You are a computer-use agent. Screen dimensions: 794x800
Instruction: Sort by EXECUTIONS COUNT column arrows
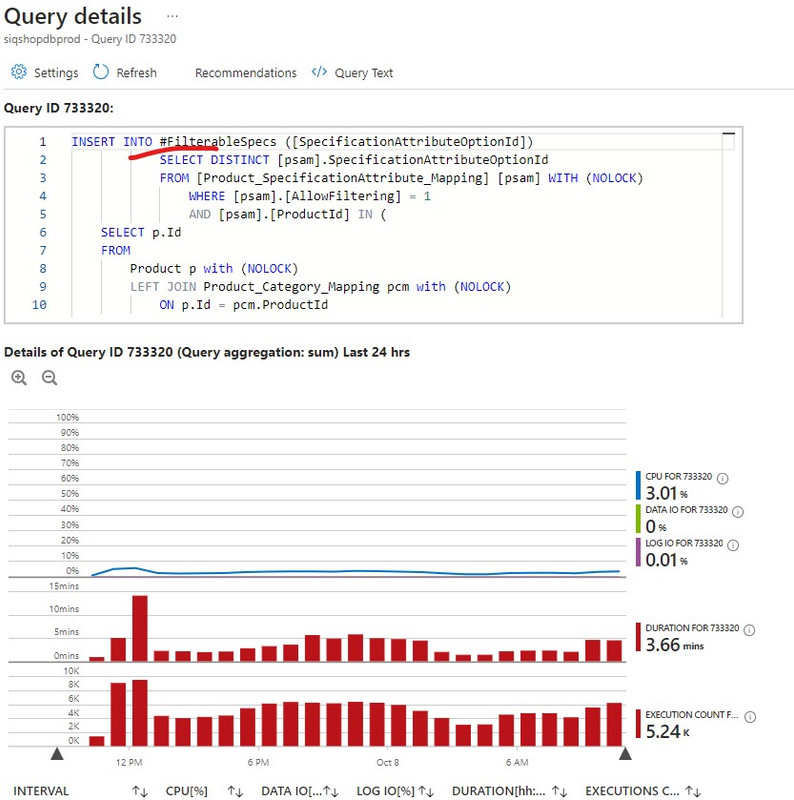pos(693,791)
